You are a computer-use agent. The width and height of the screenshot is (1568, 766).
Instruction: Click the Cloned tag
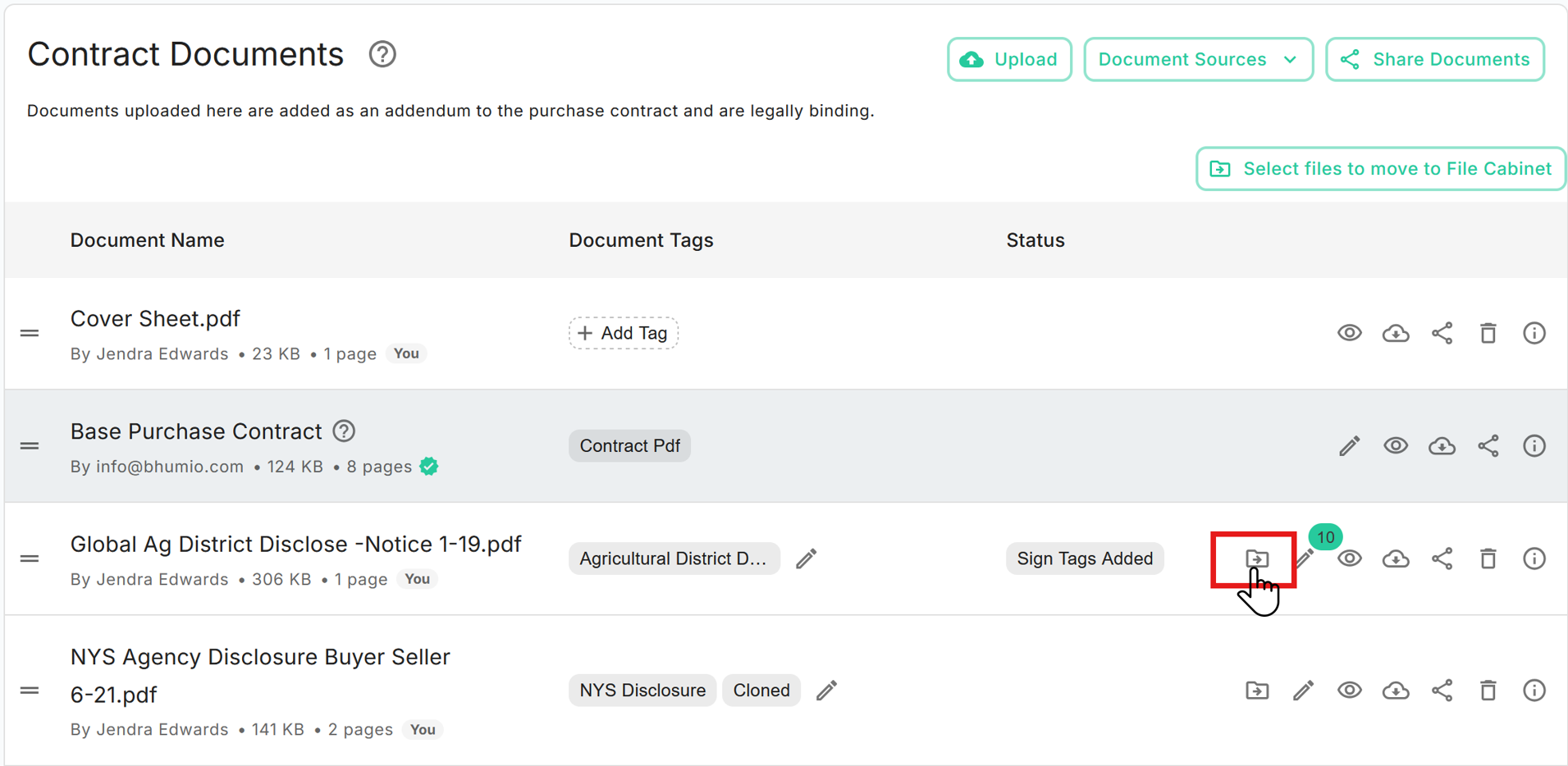tap(761, 691)
